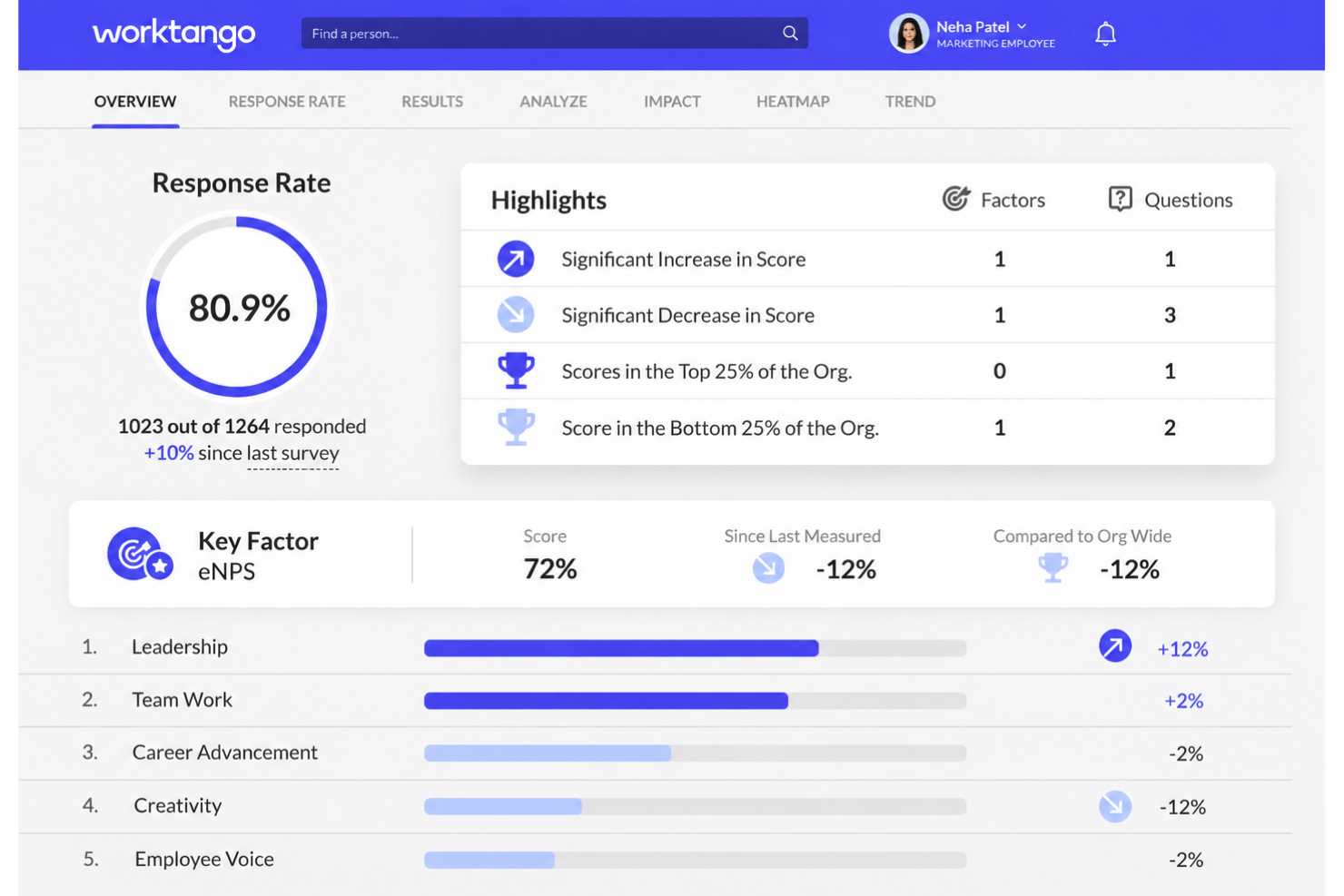The image size is (1344, 896).
Task: Open the notifications bell
Action: [1105, 34]
